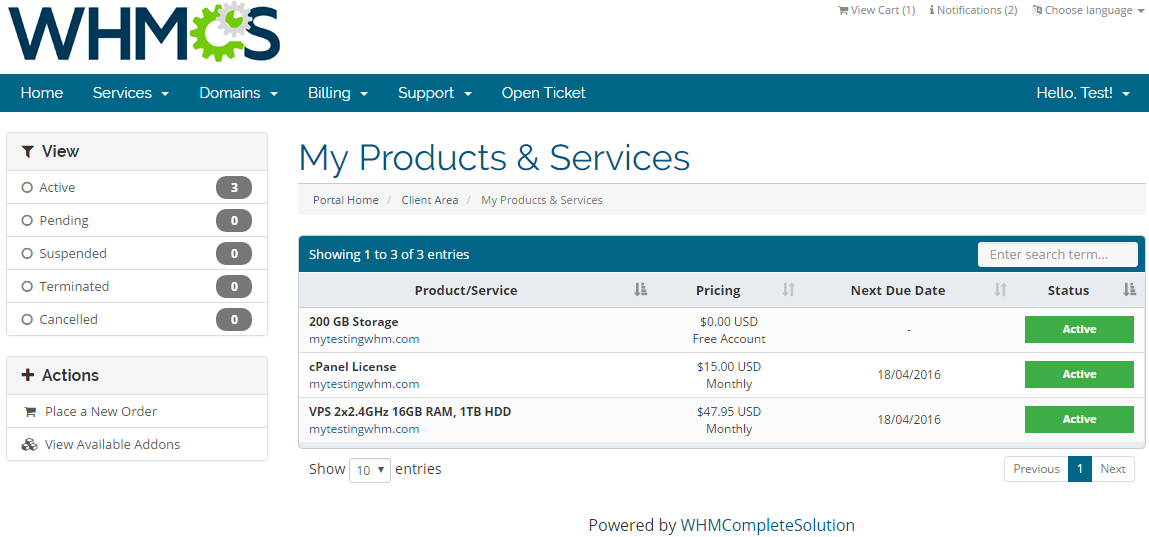Click Showing 1 to 3 of 3 entries
Viewport: 1149px width, 537px height.
pos(389,255)
